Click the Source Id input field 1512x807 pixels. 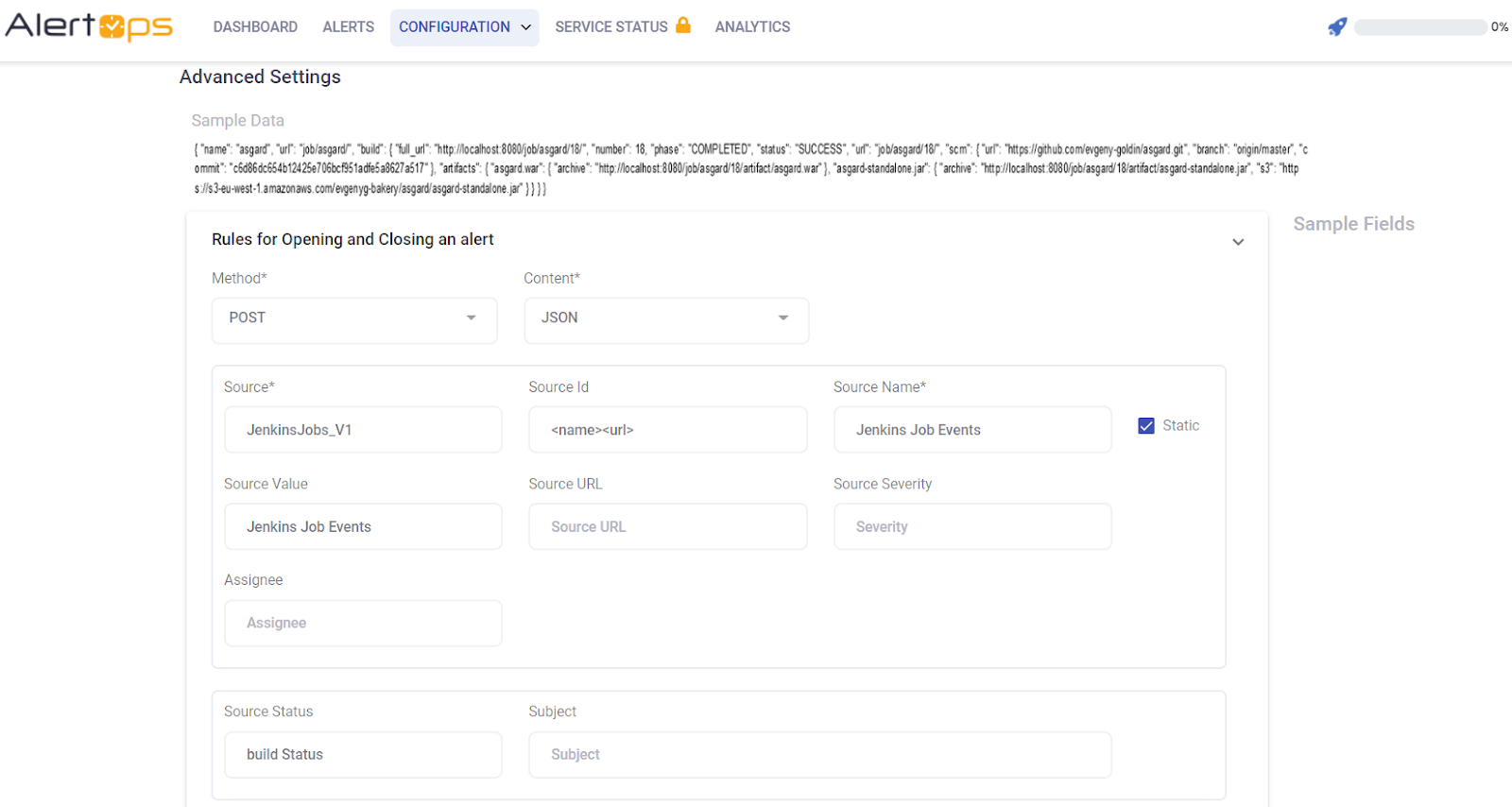coord(667,430)
